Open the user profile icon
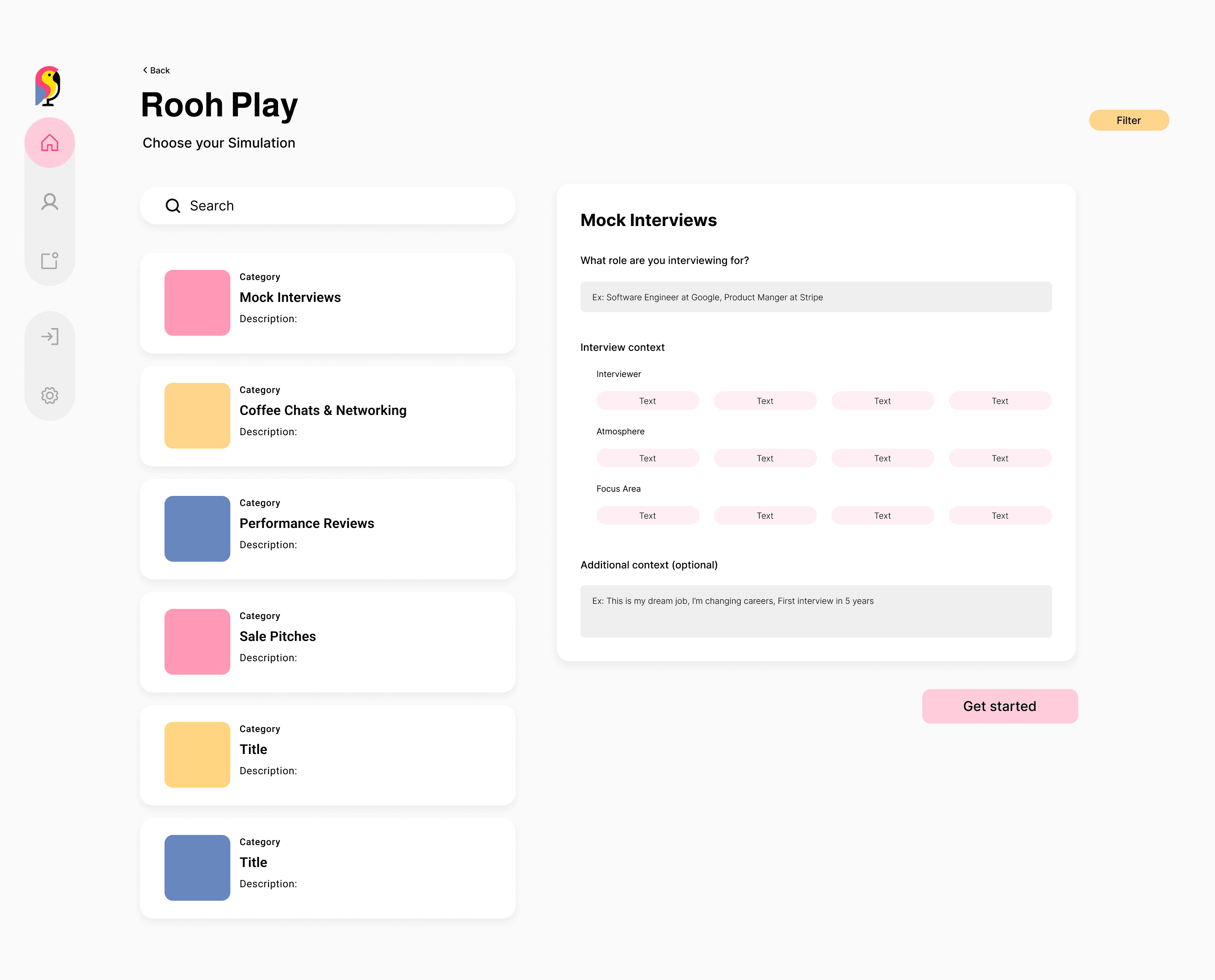This screenshot has height=980, width=1215. coord(50,202)
